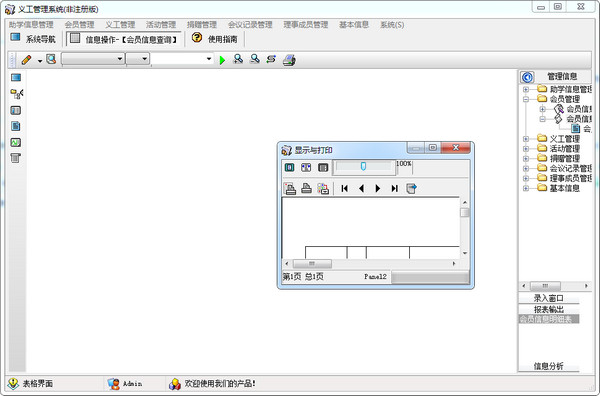Open the first wide combo box in toolbar
Image resolution: width=600 pixels, height=396 pixels.
(93, 59)
